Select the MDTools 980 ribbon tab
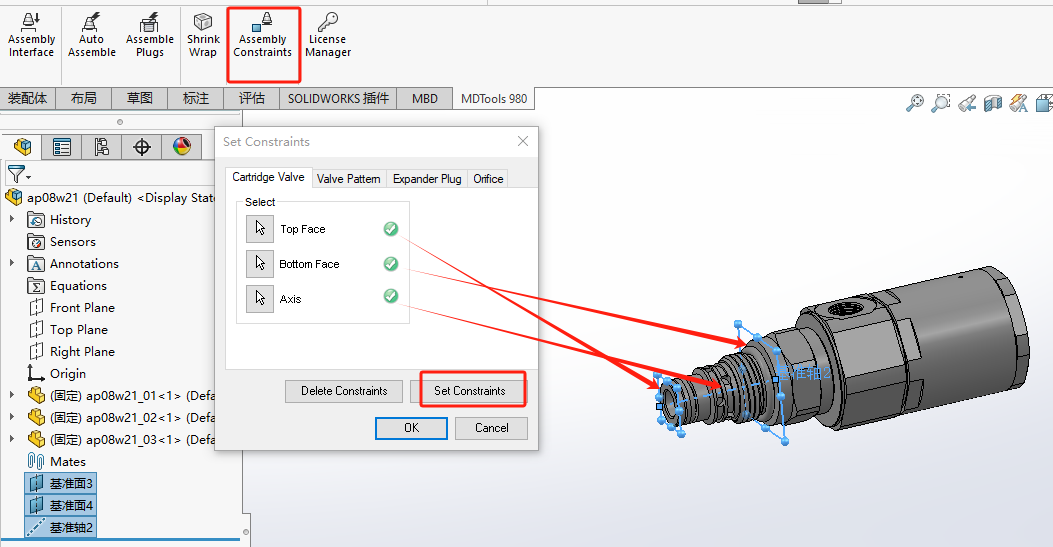Image resolution: width=1053 pixels, height=547 pixels. 494,99
